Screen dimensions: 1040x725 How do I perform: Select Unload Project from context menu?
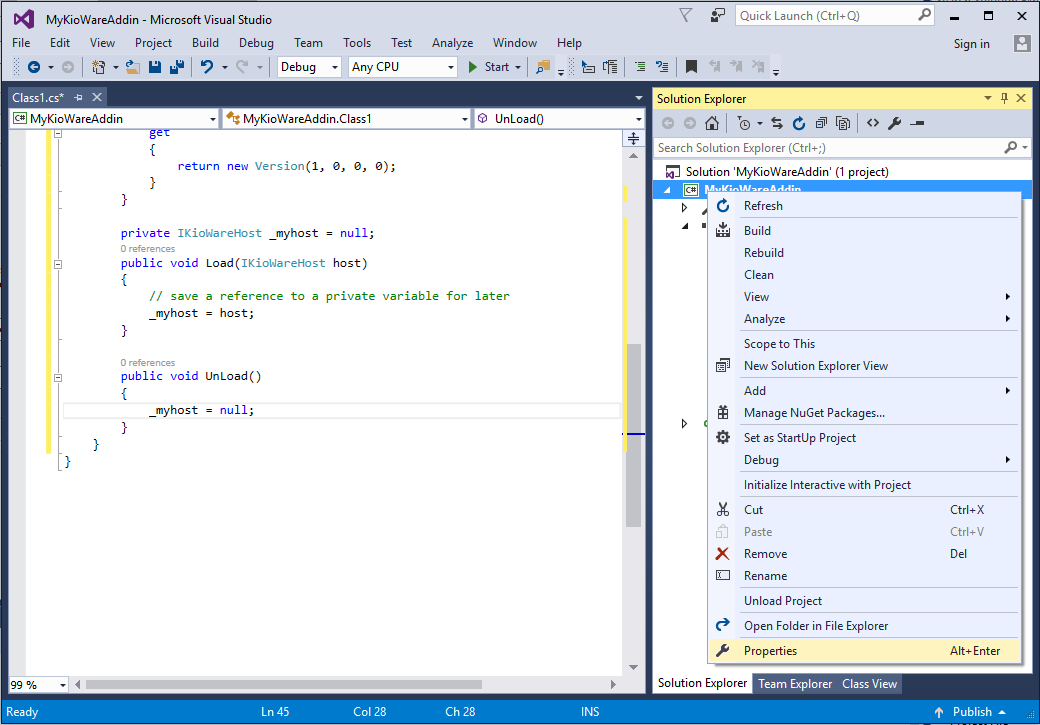click(864, 601)
